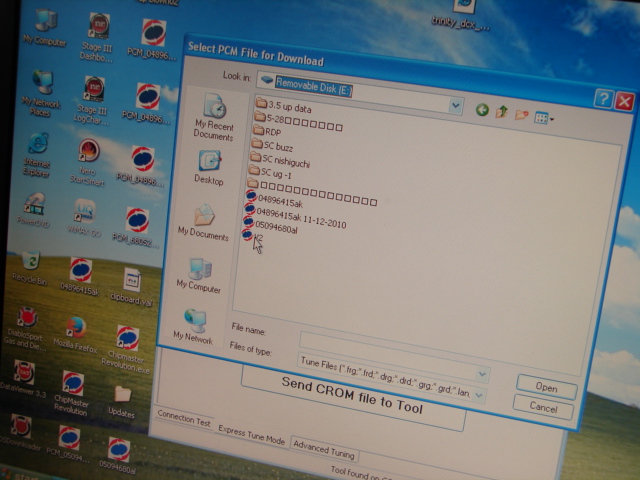Viewport: 640px width, 480px height.
Task: Expand Look in drive dropdown
Action: [456, 106]
